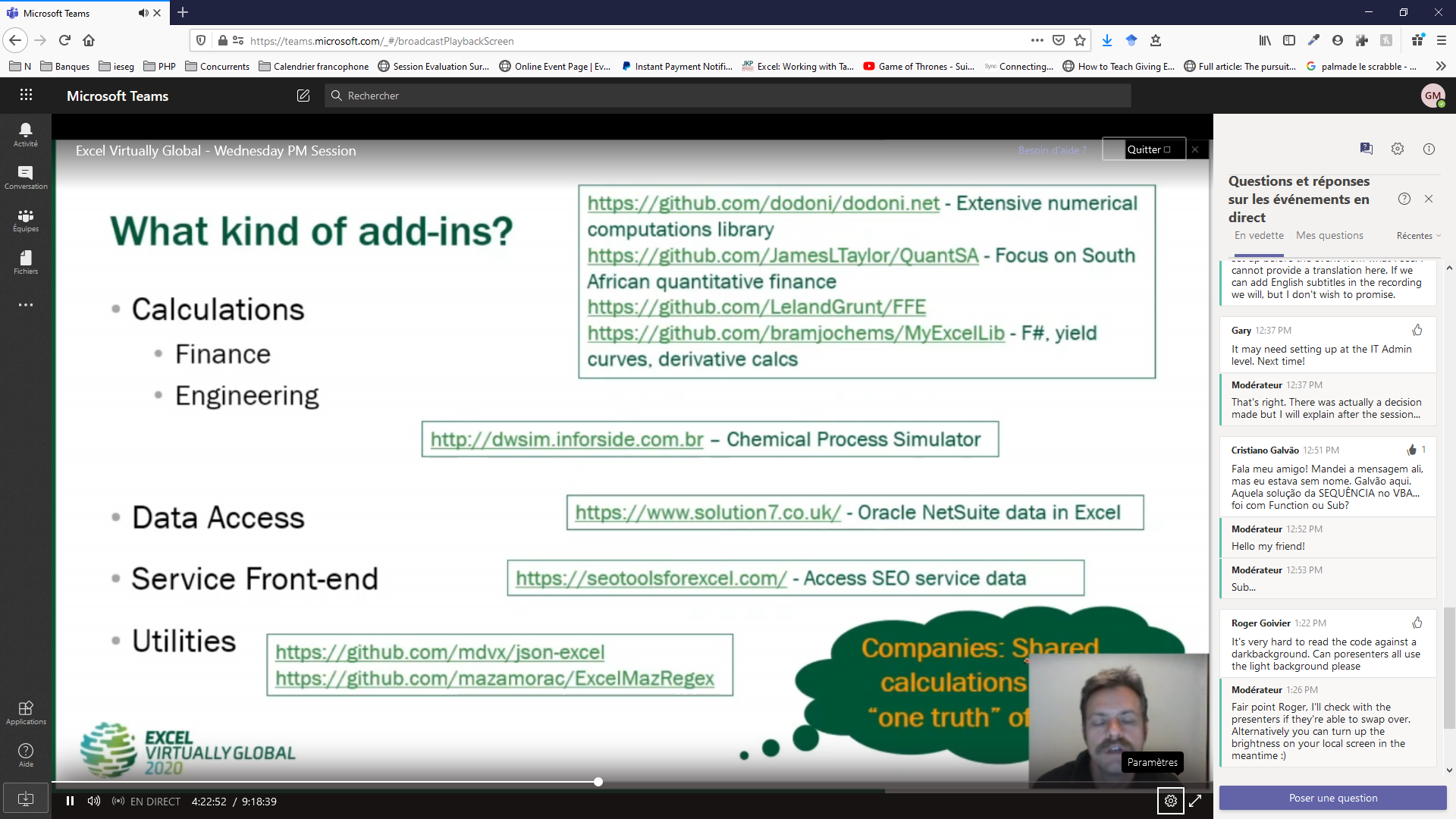The height and width of the screenshot is (819, 1456).
Task: Open the video Paramètres gear button
Action: click(x=1171, y=801)
